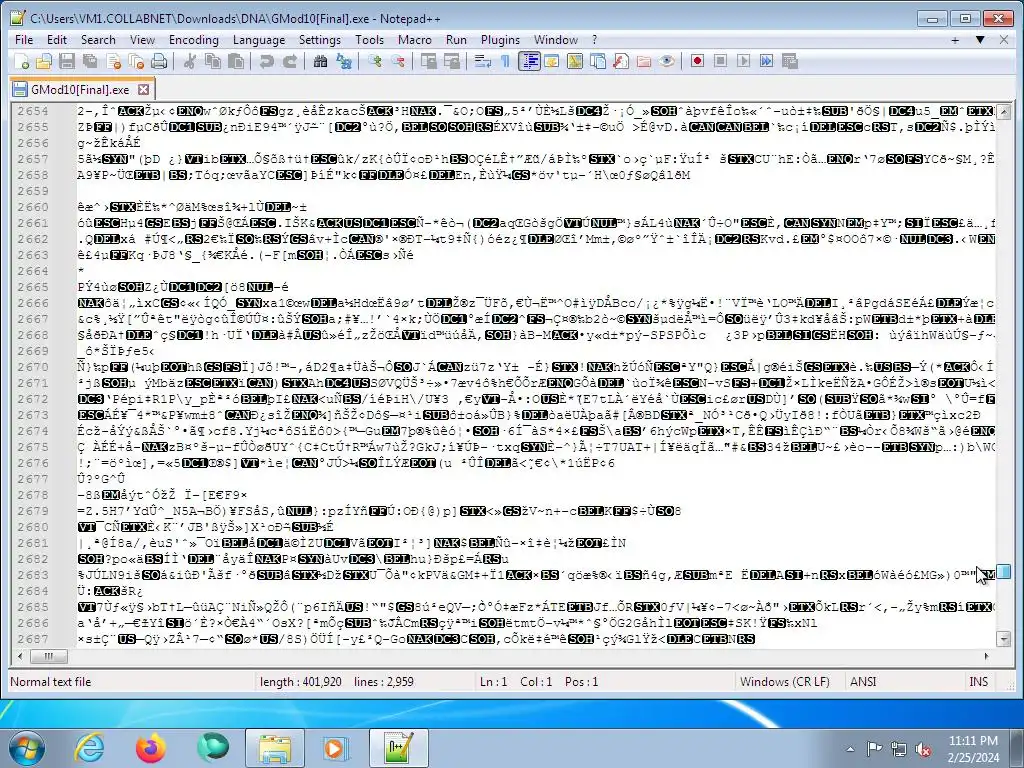Toggle synchronize vertical scrolling

point(428,61)
